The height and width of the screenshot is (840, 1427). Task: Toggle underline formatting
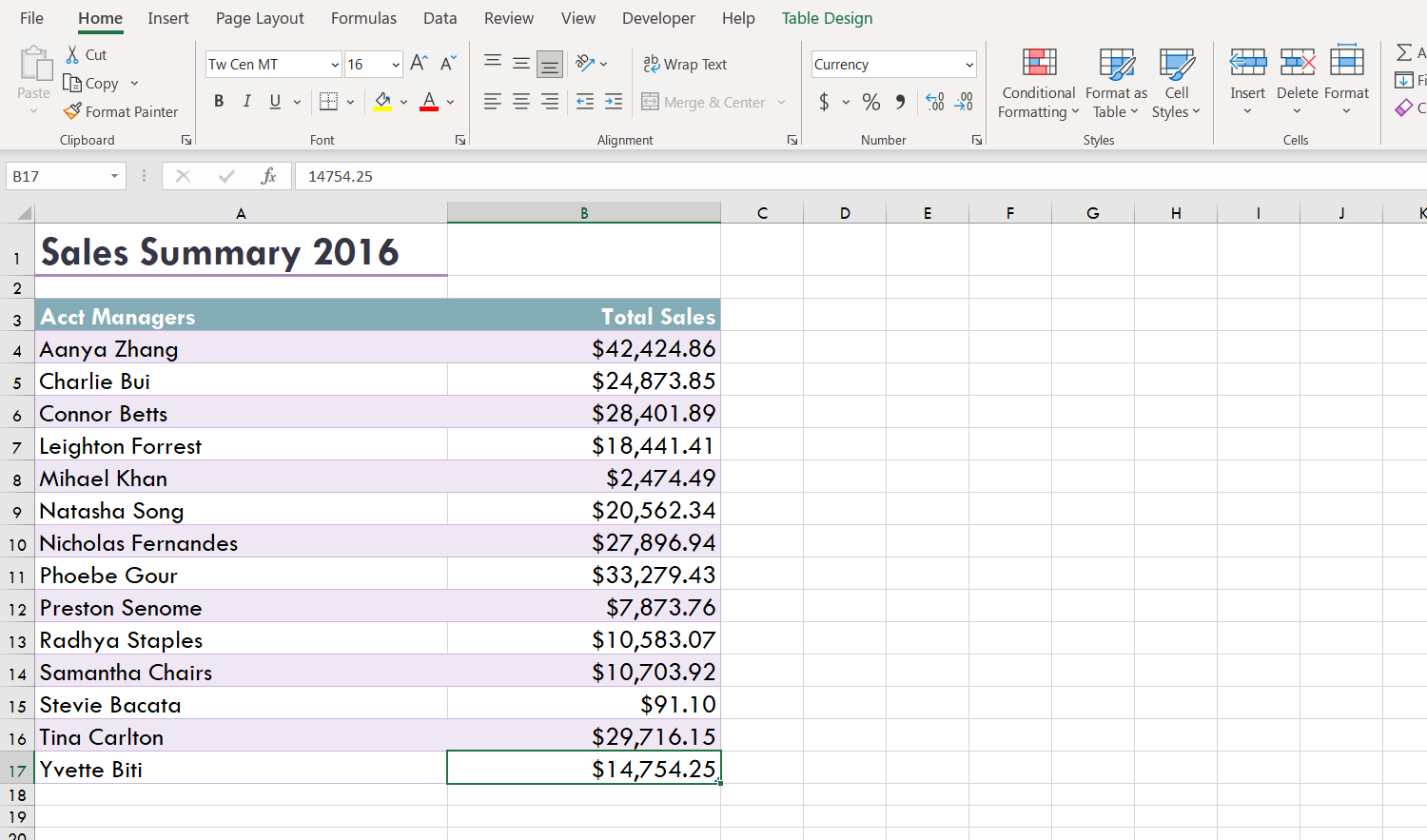pos(274,101)
